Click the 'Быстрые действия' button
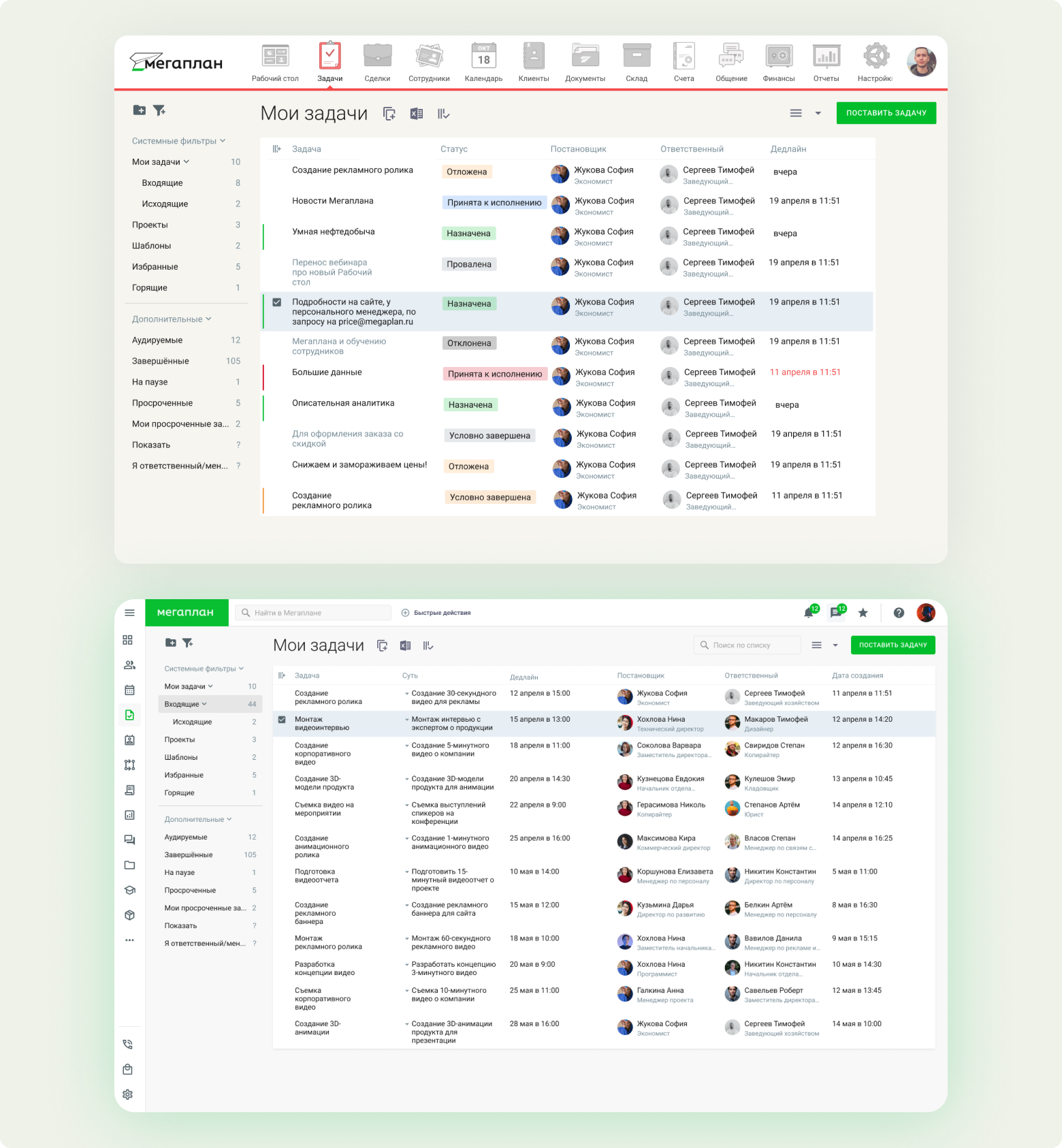 [x=436, y=613]
